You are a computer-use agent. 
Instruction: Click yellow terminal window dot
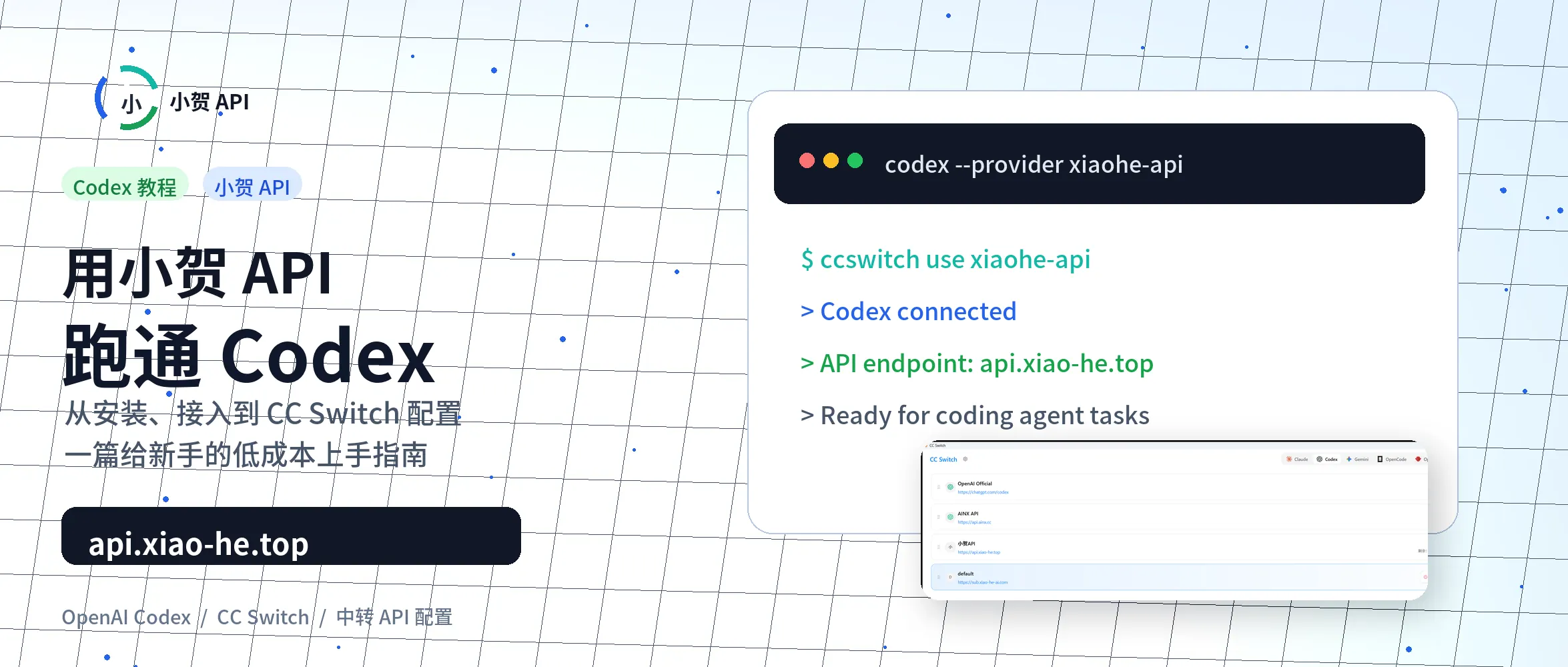click(831, 161)
